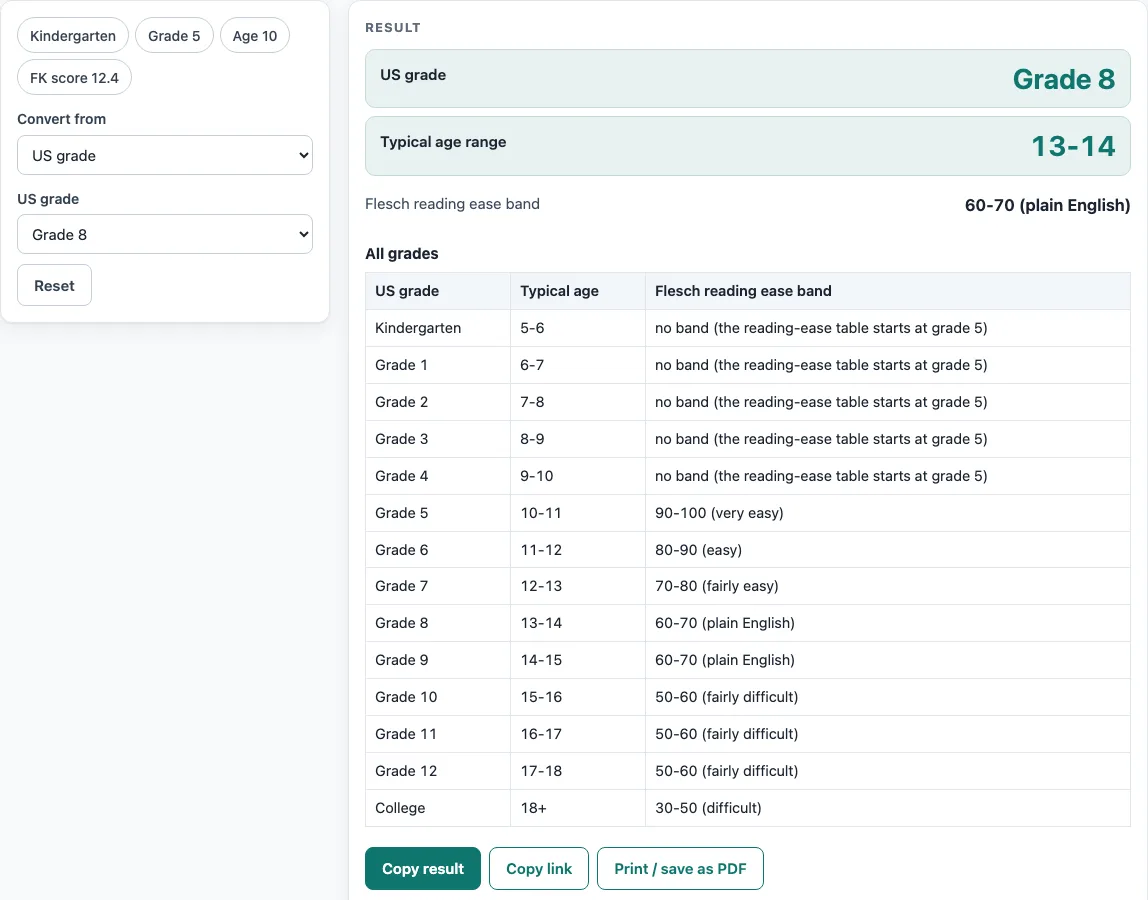This screenshot has height=900, width=1148.
Task: Expand the US grade Grade 8 dropdown
Action: (165, 234)
